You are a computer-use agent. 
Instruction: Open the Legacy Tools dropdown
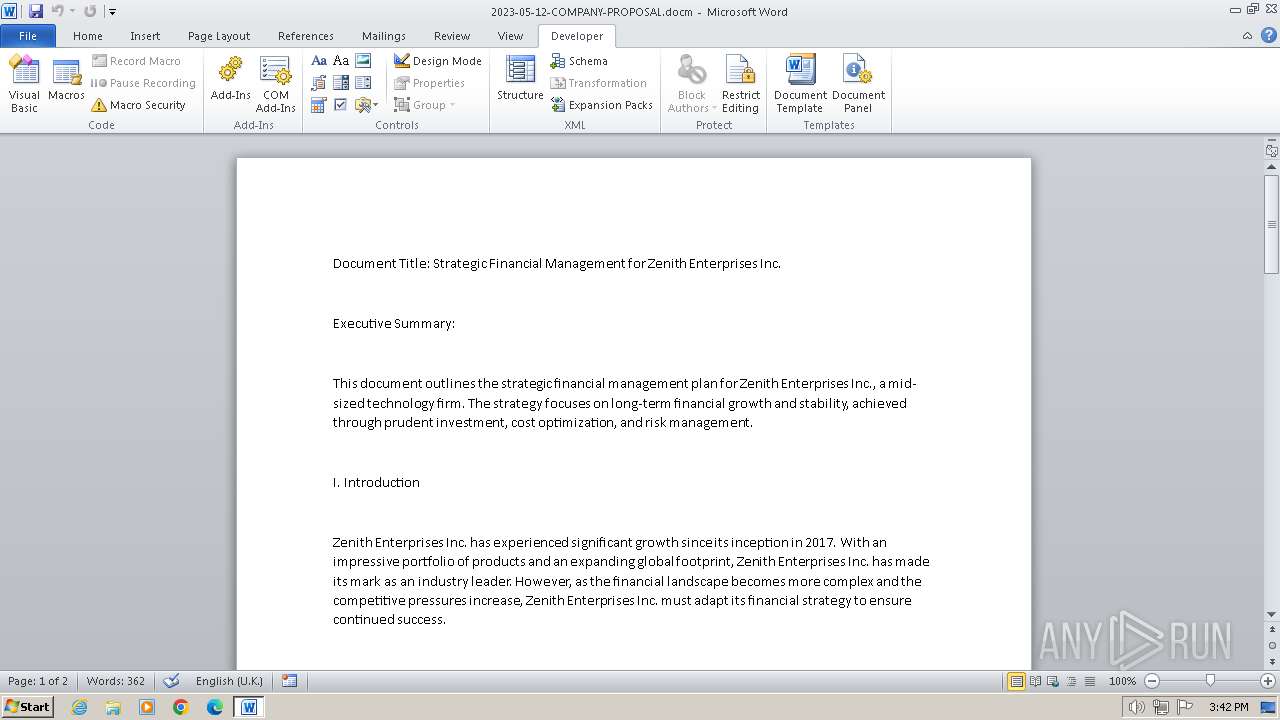pos(366,105)
